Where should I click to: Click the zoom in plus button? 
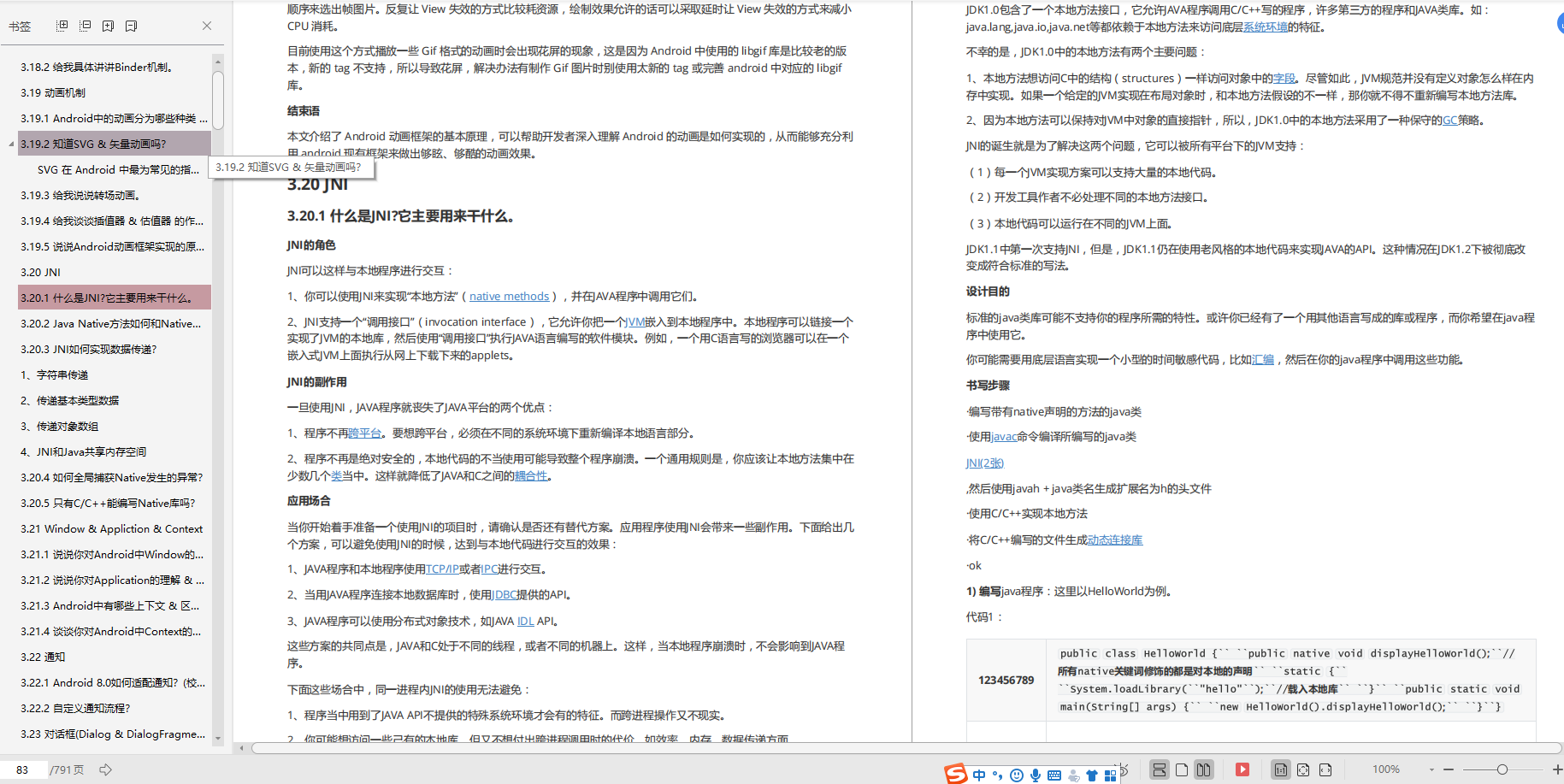pyautogui.click(x=1557, y=769)
